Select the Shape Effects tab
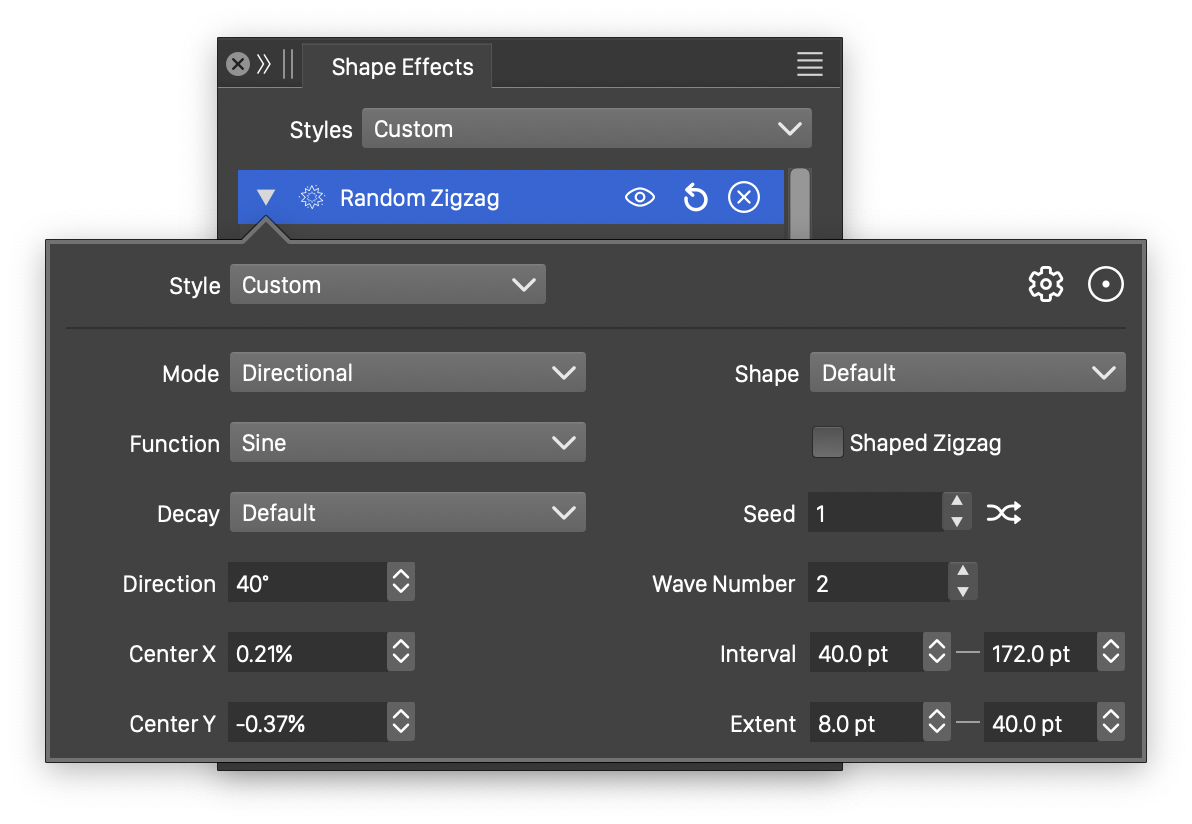Viewport: 1192px width, 824px height. [x=402, y=67]
